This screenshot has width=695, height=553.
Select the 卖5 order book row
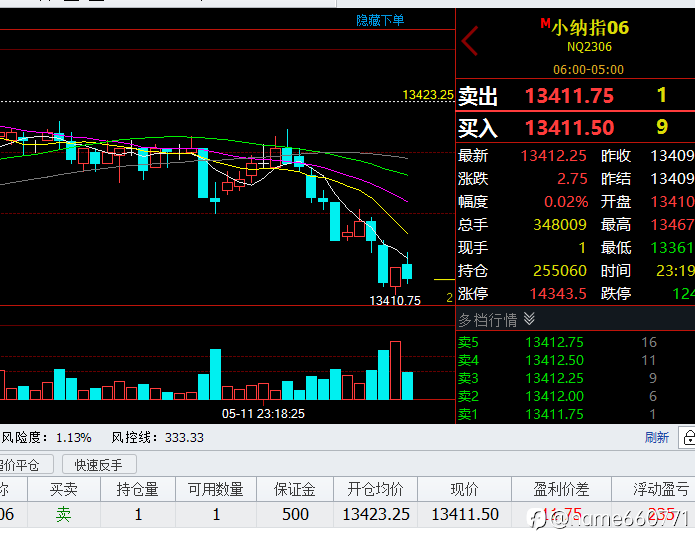[575, 342]
